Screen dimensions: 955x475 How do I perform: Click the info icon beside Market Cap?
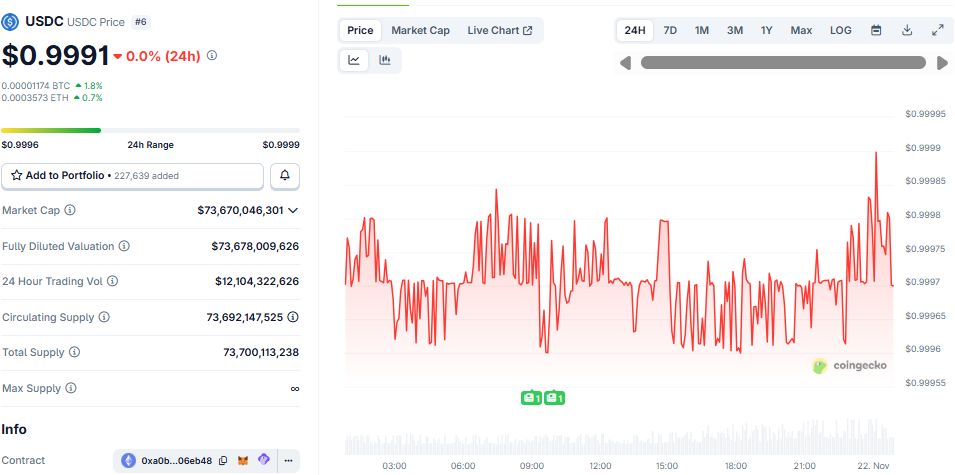coord(70,211)
